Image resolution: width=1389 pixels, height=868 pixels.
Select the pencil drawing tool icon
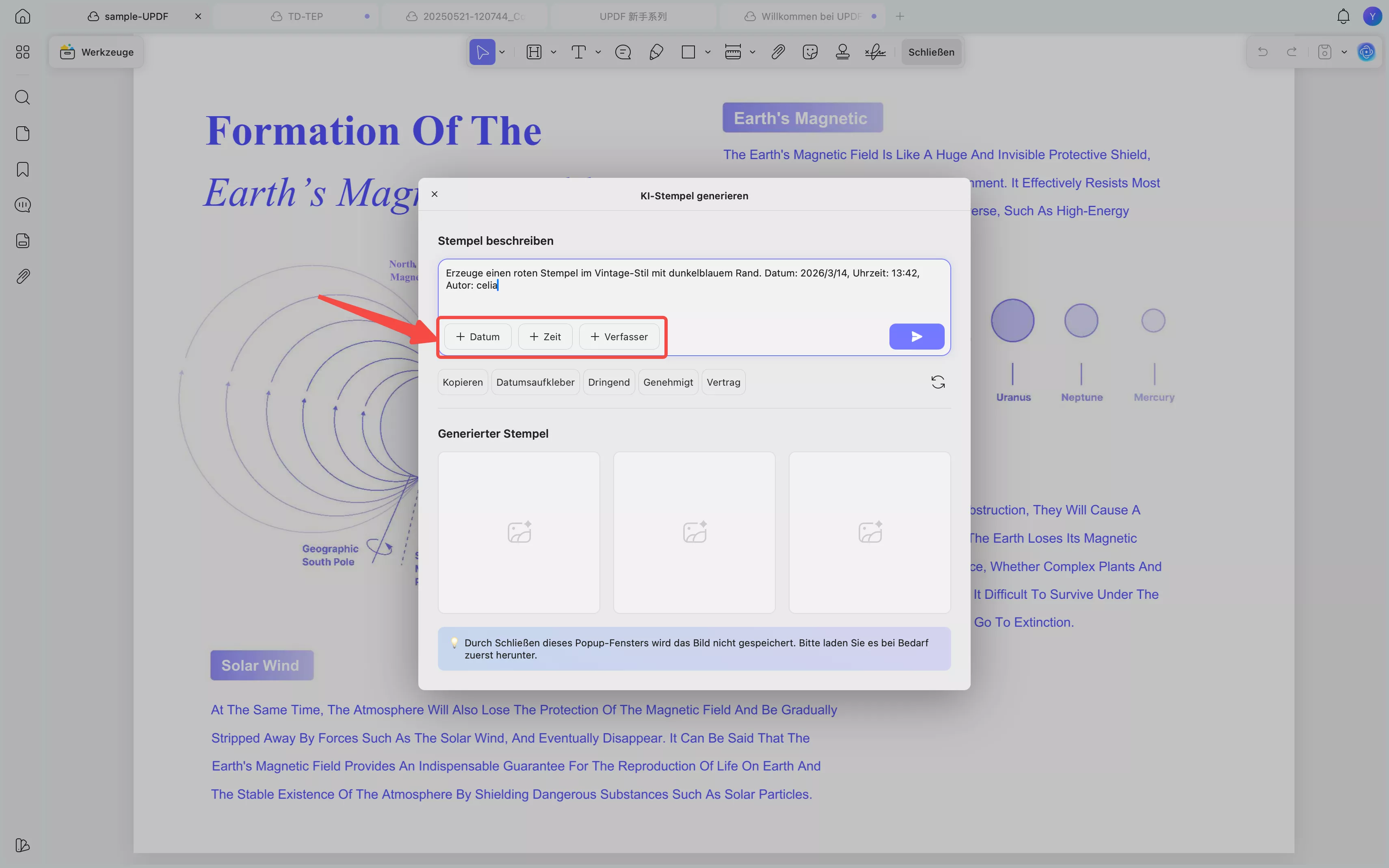pyautogui.click(x=656, y=52)
